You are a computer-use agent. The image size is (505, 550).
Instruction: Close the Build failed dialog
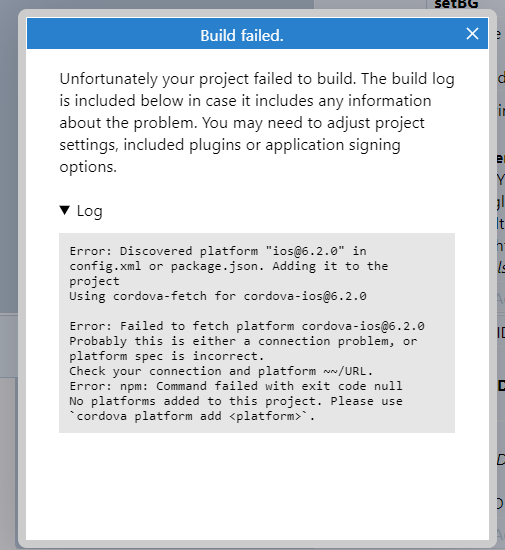pos(472,34)
